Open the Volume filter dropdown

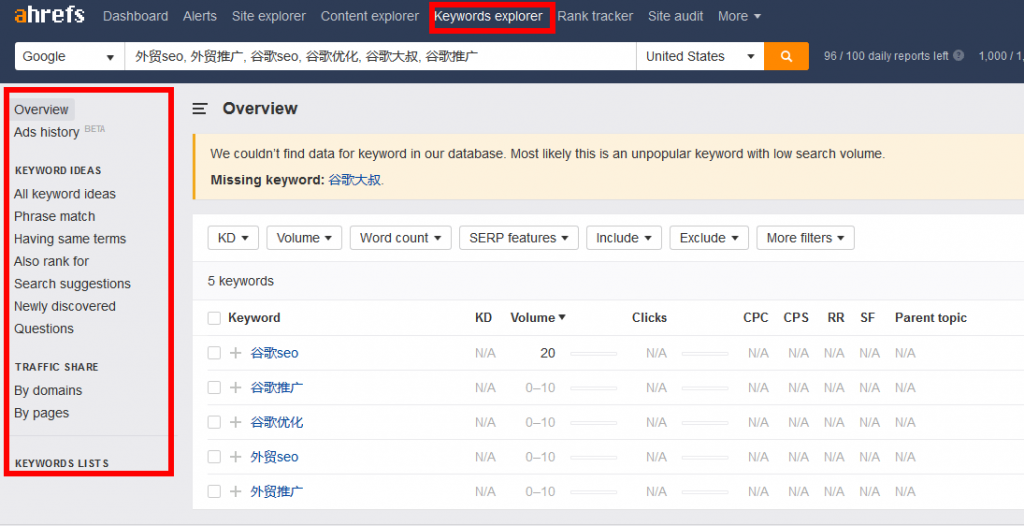[x=304, y=238]
